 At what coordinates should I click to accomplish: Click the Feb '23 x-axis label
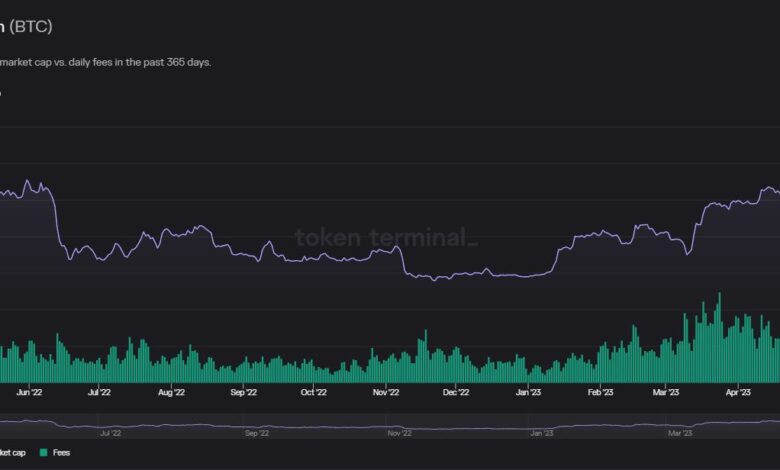pos(600,393)
